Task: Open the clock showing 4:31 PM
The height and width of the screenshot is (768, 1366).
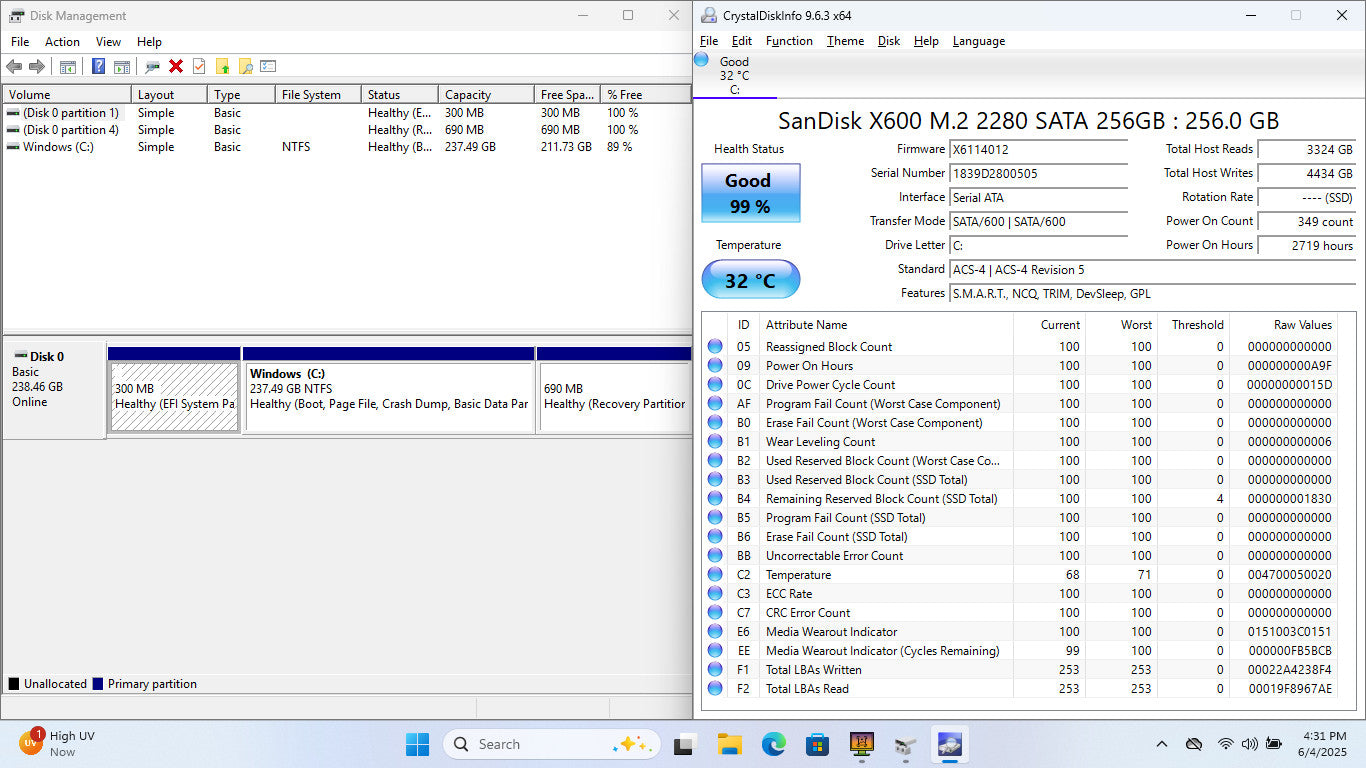Action: coord(1321,744)
